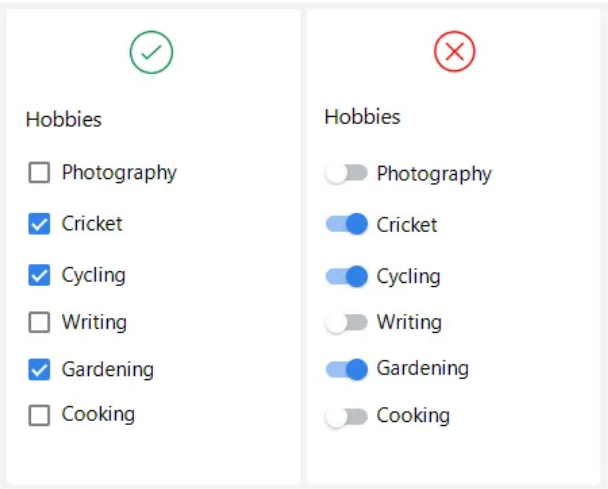This screenshot has width=608, height=489.
Task: Uncheck the Cycling checkbox
Action: pos(39,275)
